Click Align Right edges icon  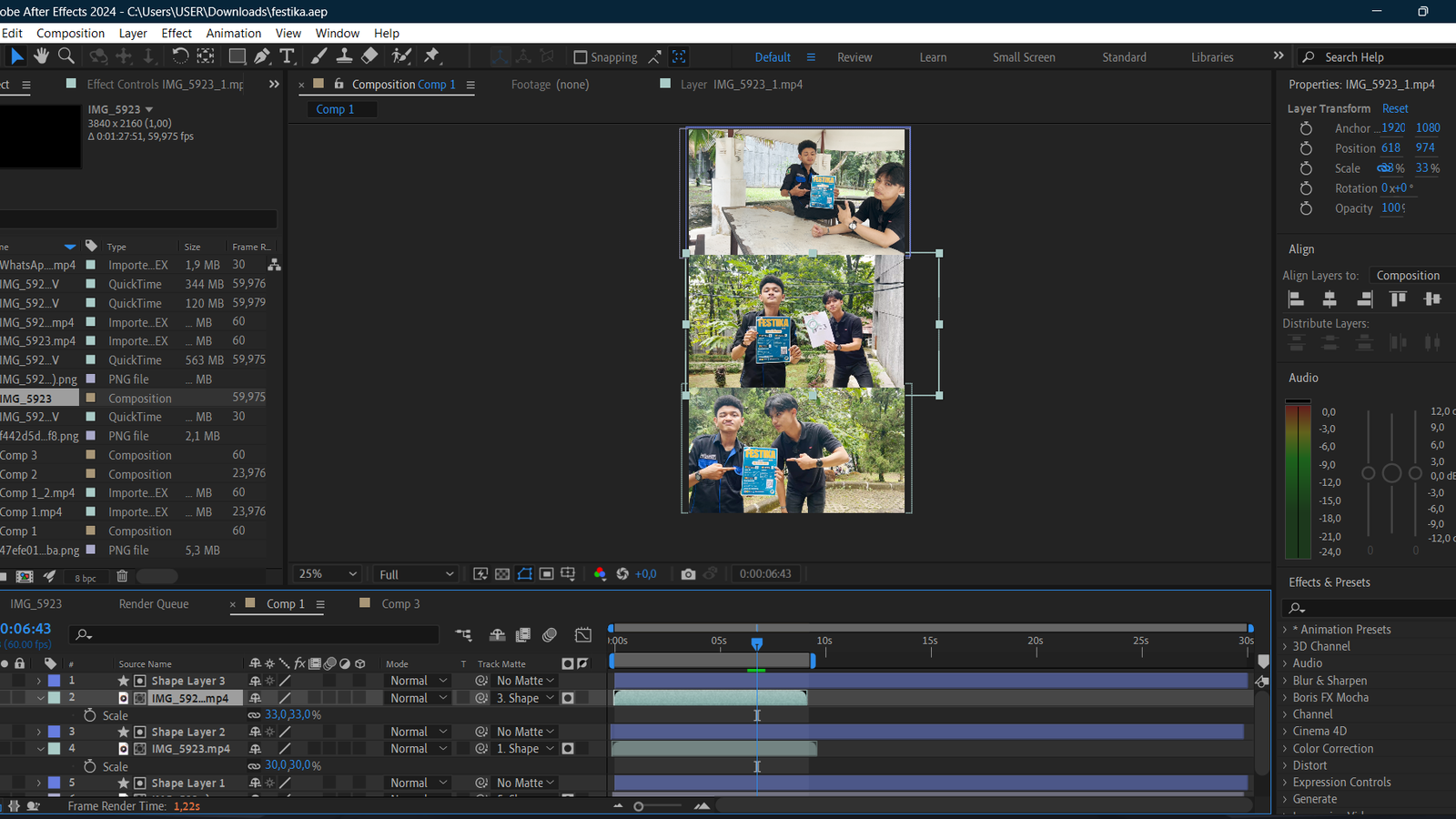(1364, 298)
